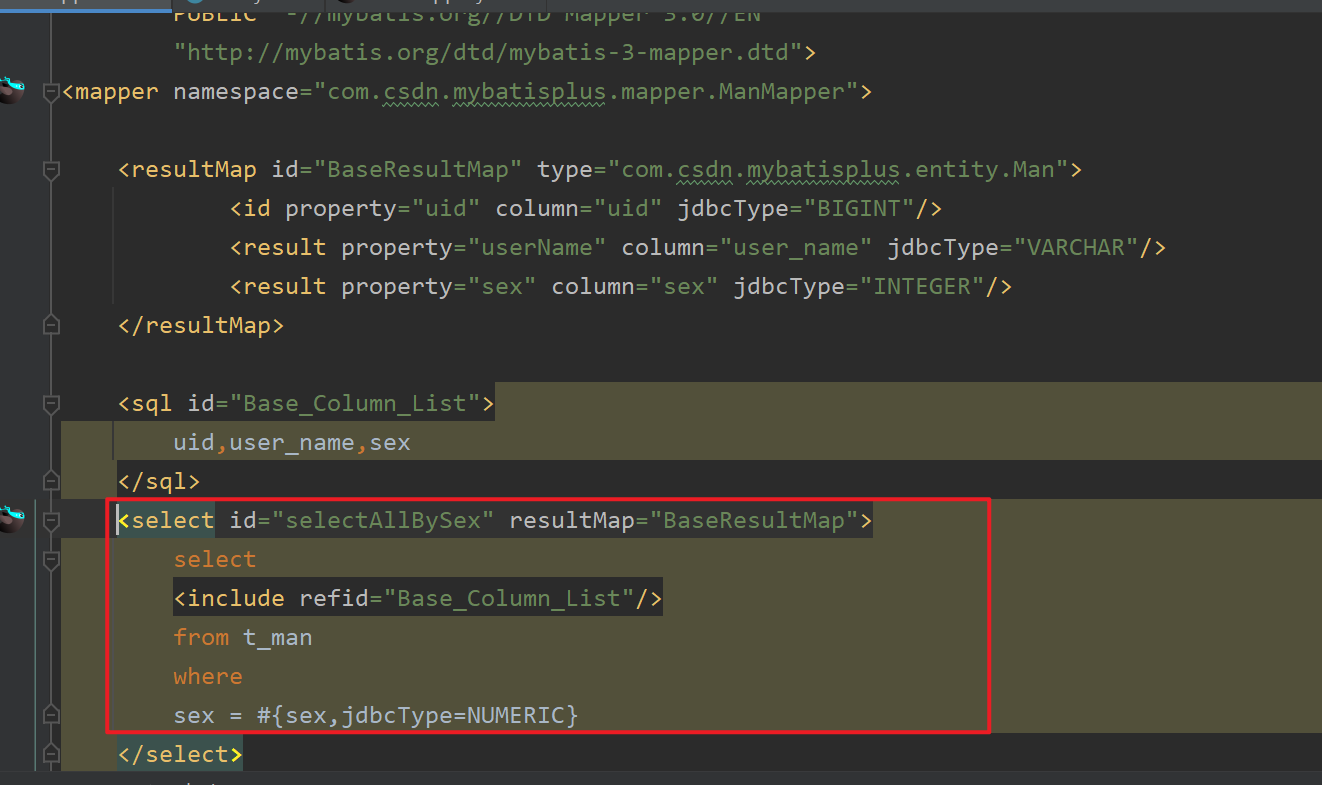Click the fold marker at the closing resultMap tag
1322x785 pixels.
(51, 326)
